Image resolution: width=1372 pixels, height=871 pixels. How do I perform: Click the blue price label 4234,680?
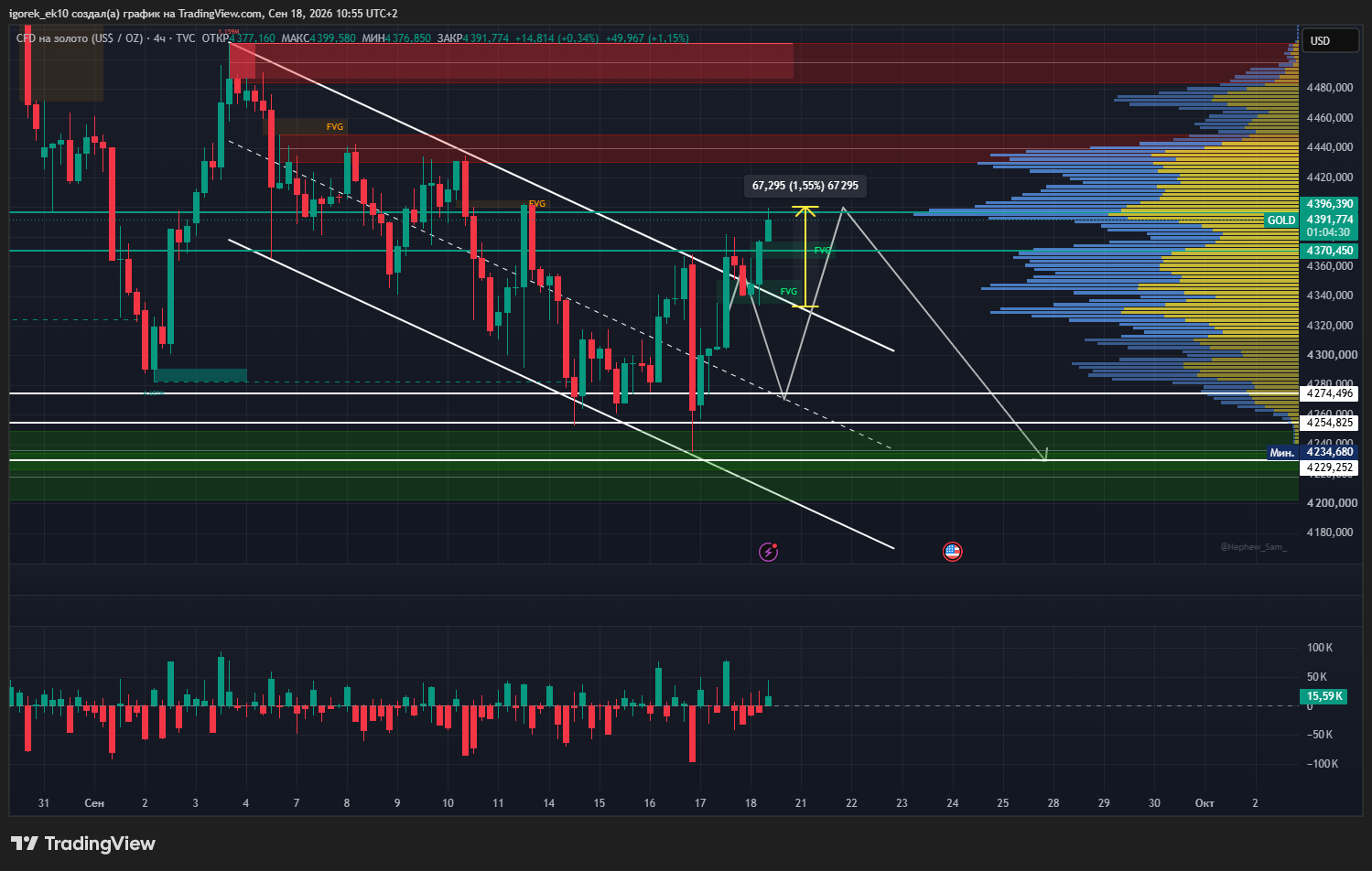pyautogui.click(x=1330, y=452)
